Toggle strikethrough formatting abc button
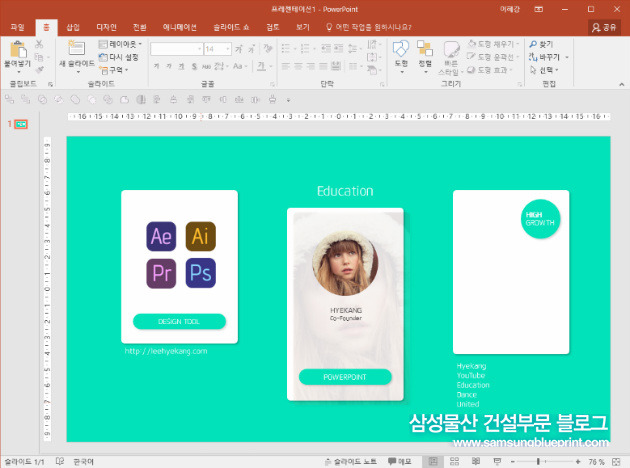630x468 pixels. pos(206,66)
